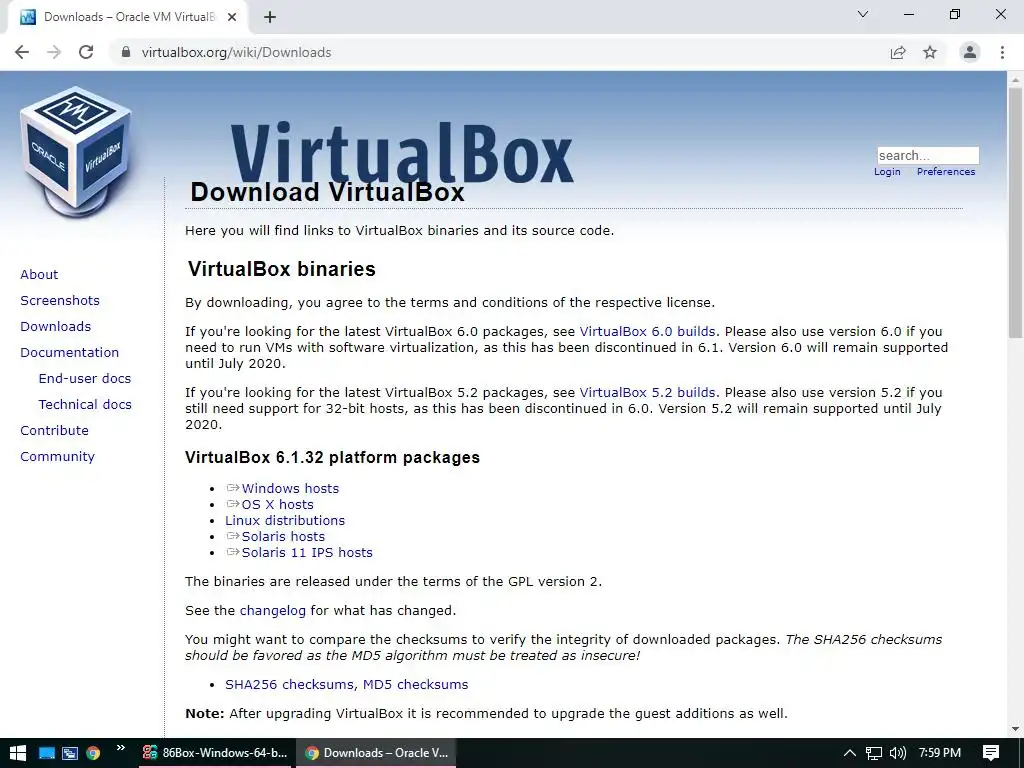Open the volume speaker tray icon
This screenshot has height=768, width=1024.
tap(899, 753)
